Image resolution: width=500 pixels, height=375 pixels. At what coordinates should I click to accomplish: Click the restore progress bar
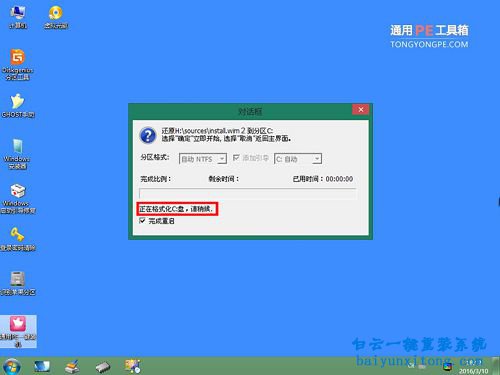(x=247, y=194)
